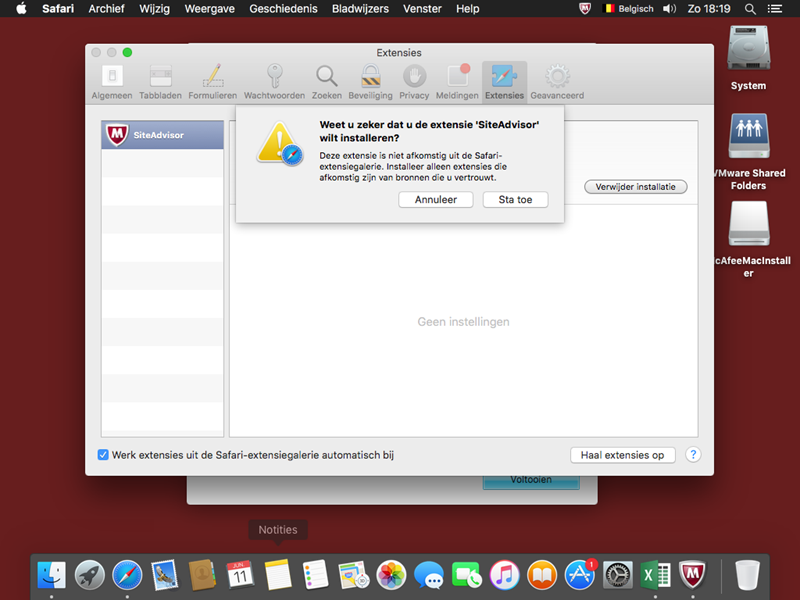800x600 pixels.
Task: Open Reminders list in the Dock
Action: point(315,575)
